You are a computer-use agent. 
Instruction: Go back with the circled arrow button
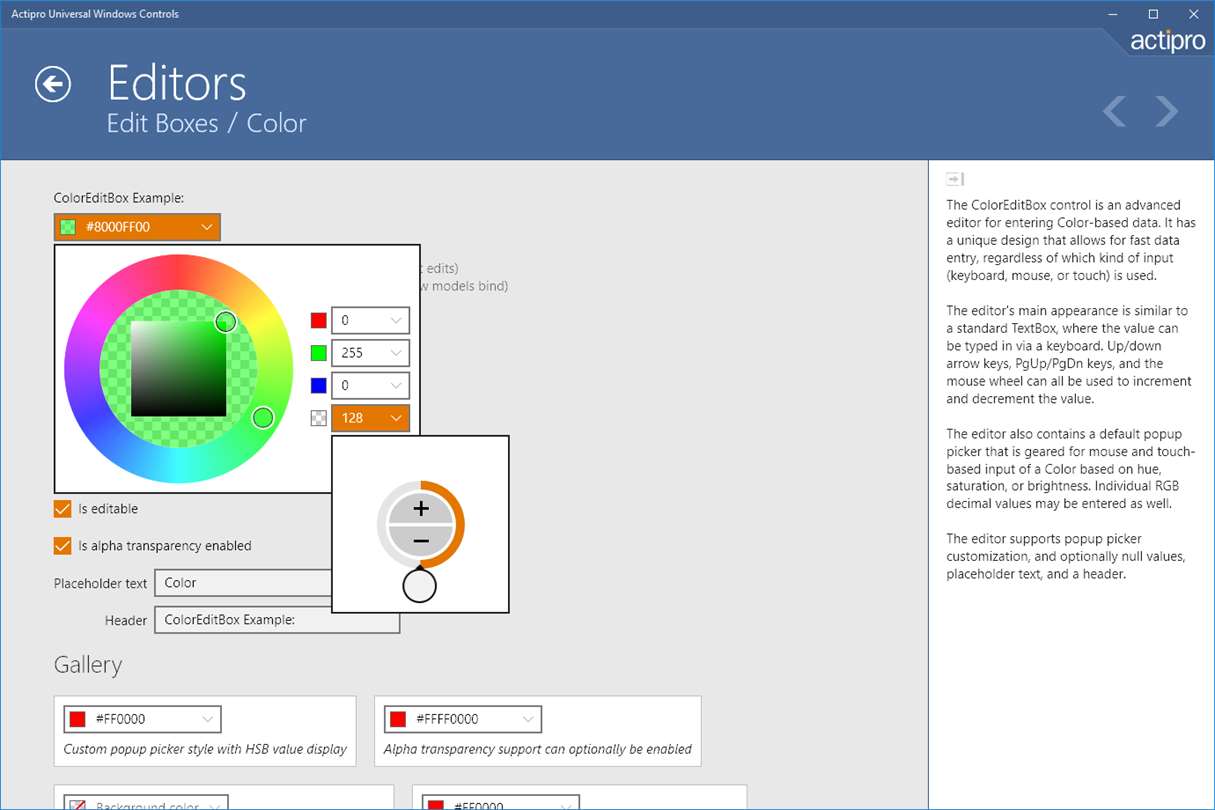coord(53,84)
